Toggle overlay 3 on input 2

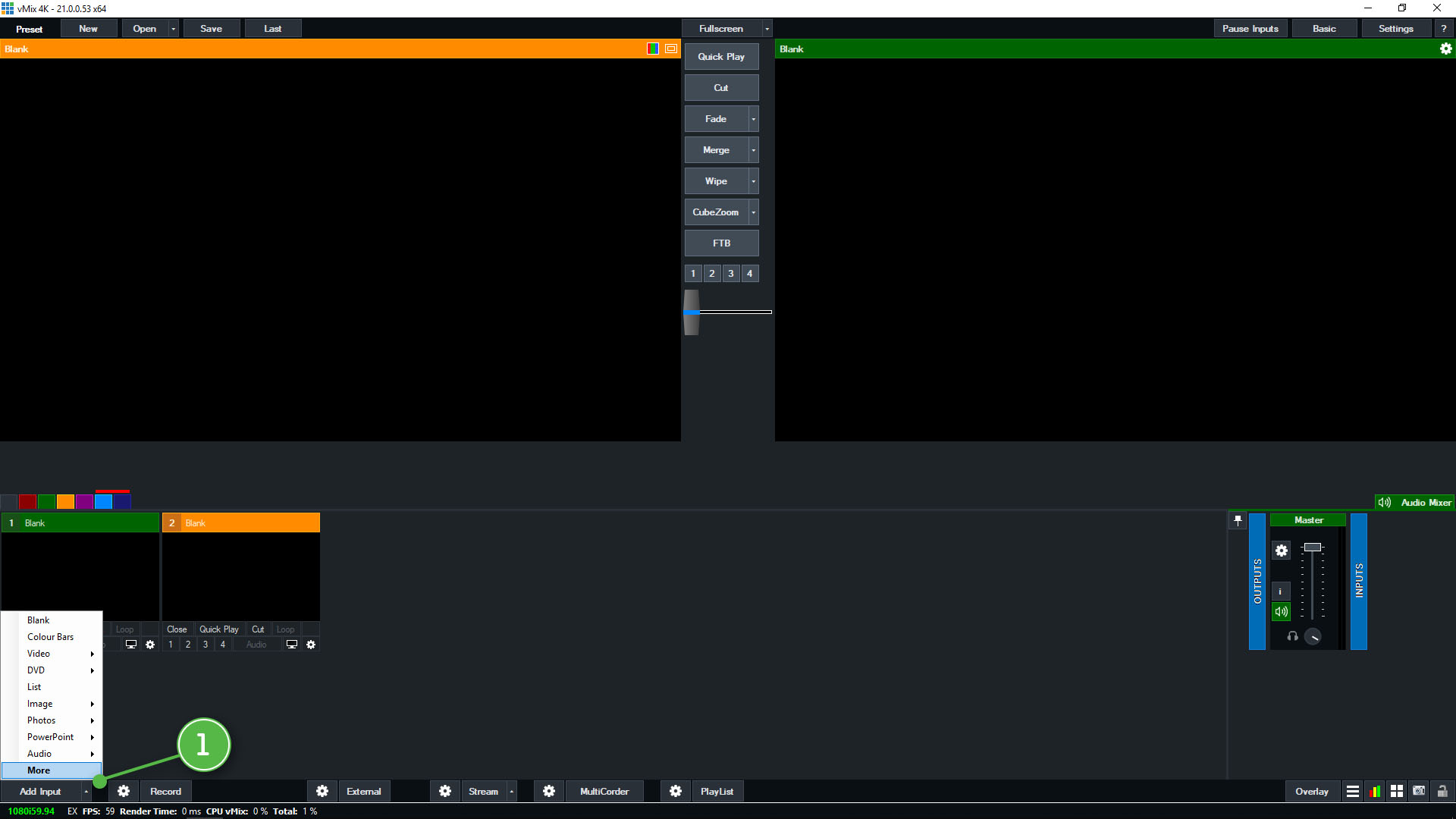click(x=206, y=645)
